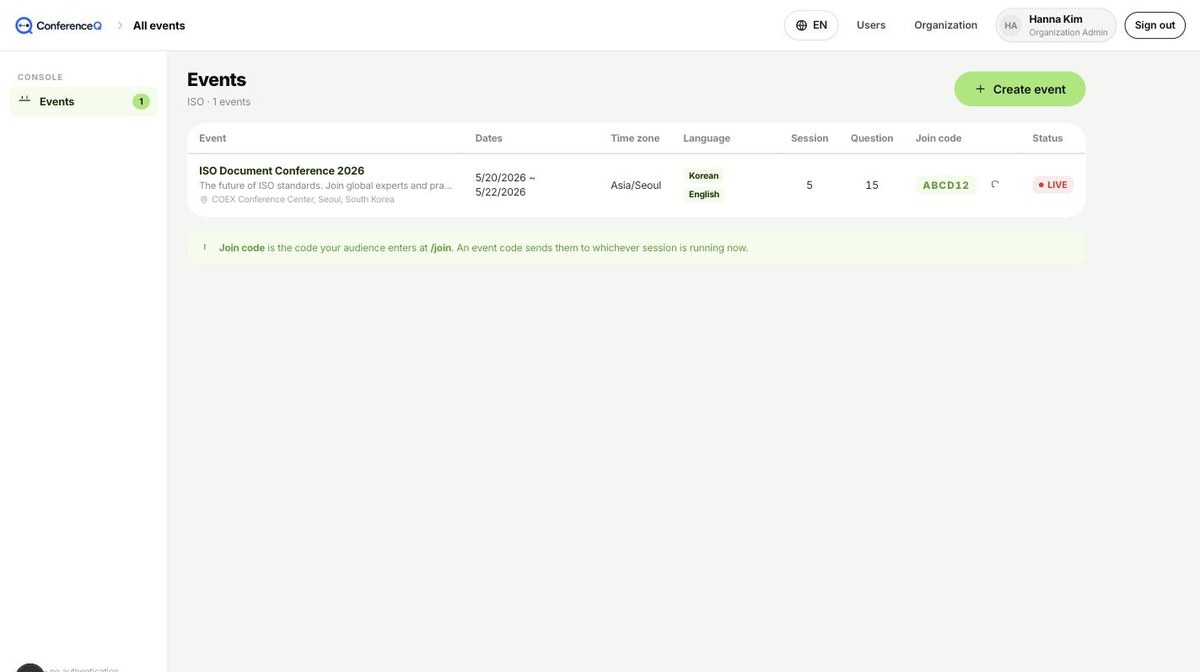Image resolution: width=1200 pixels, height=672 pixels.
Task: Open the ConferenceQ logo home link
Action: [x=59, y=25]
